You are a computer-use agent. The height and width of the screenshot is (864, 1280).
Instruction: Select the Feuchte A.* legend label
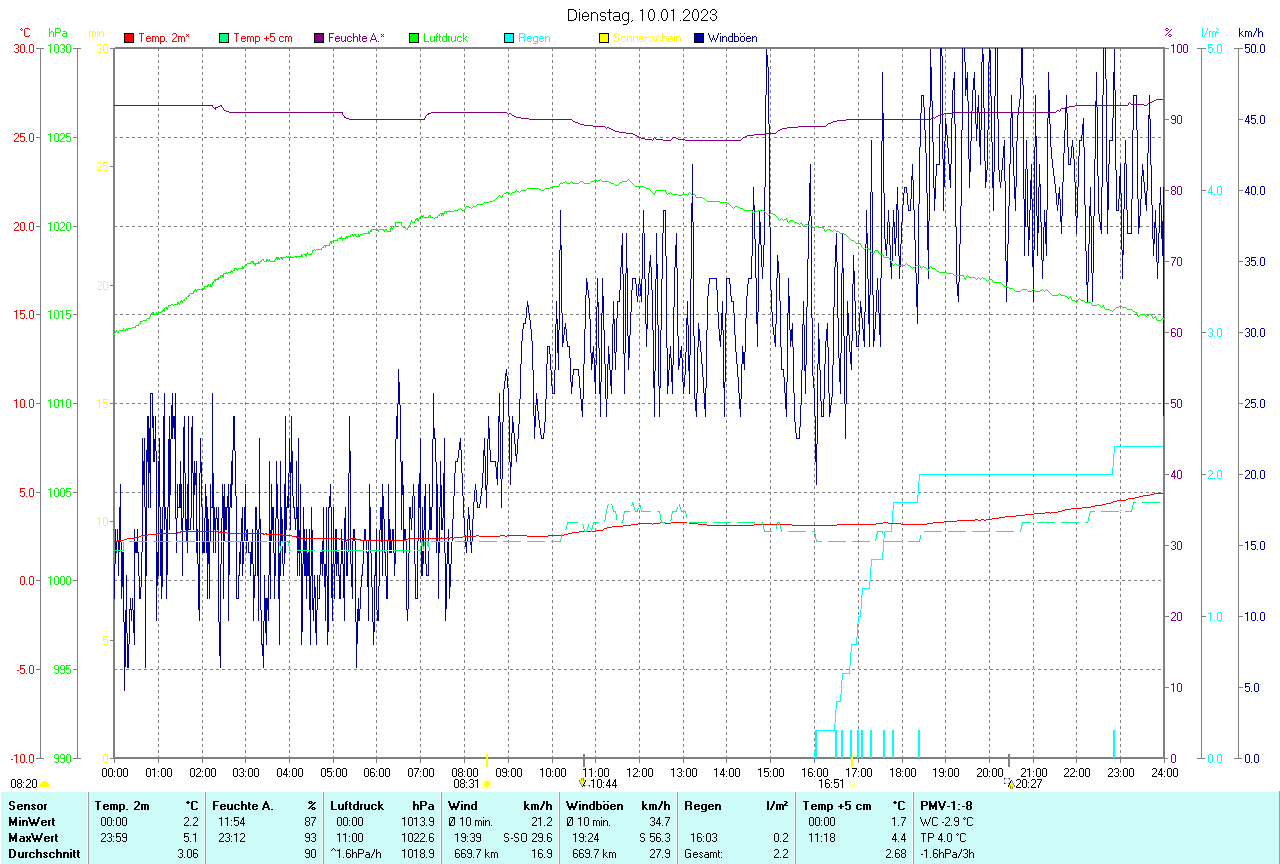pos(356,38)
